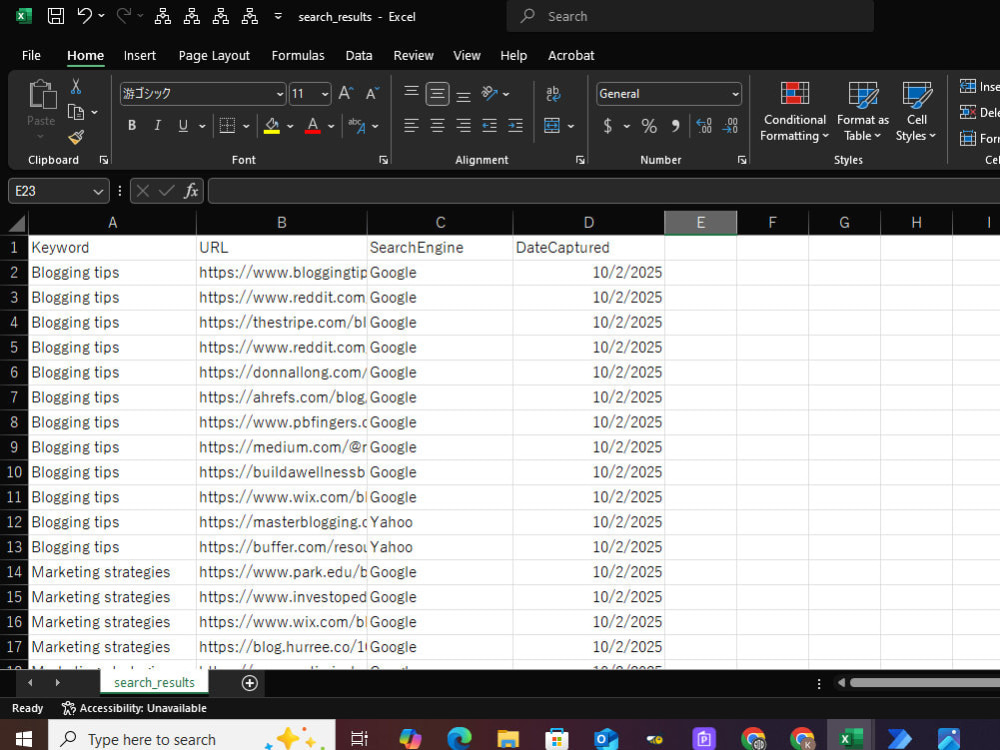Toggle Italic formatting
Viewport: 1000px width, 750px height.
[x=158, y=126]
